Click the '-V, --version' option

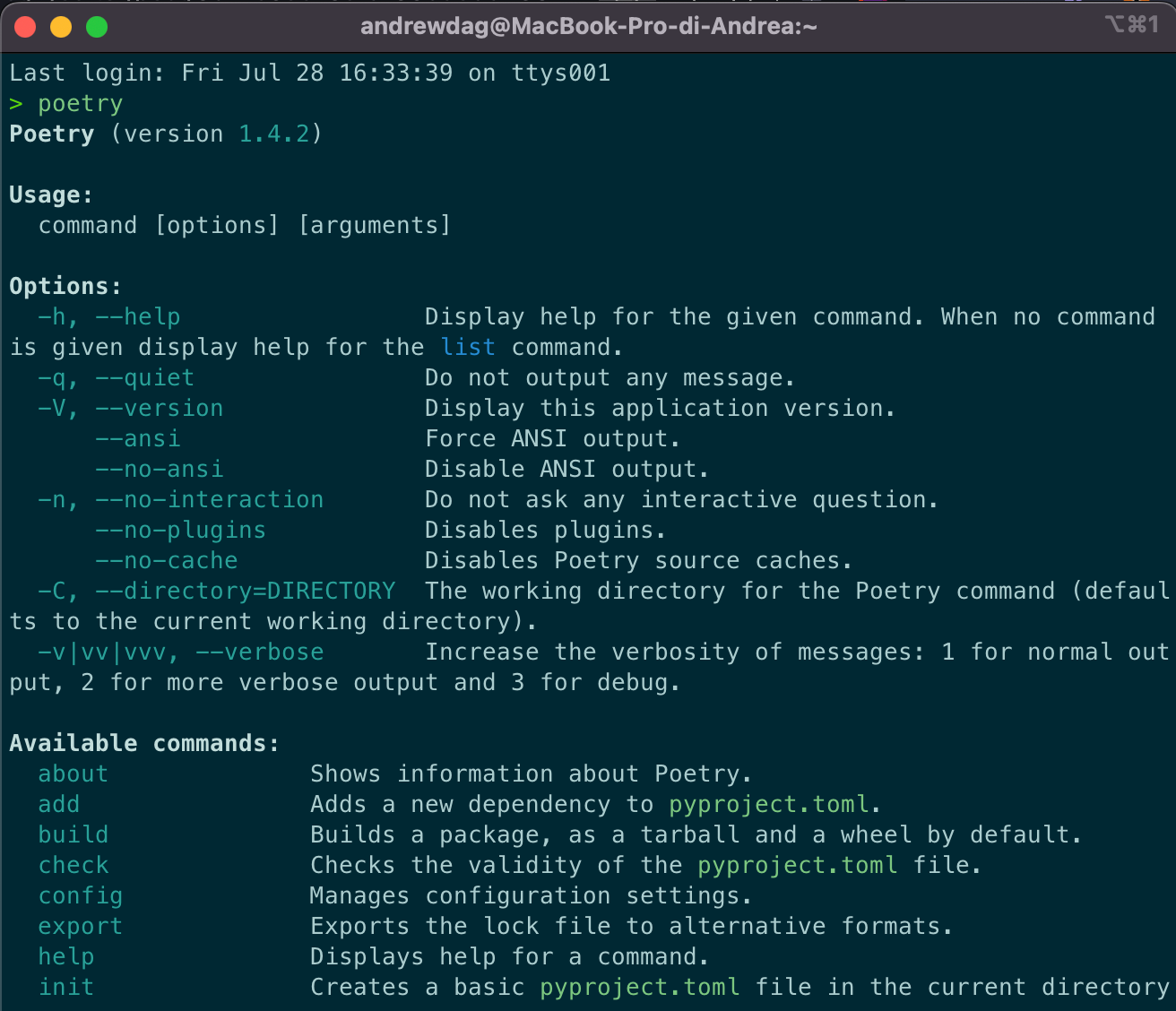(x=131, y=408)
